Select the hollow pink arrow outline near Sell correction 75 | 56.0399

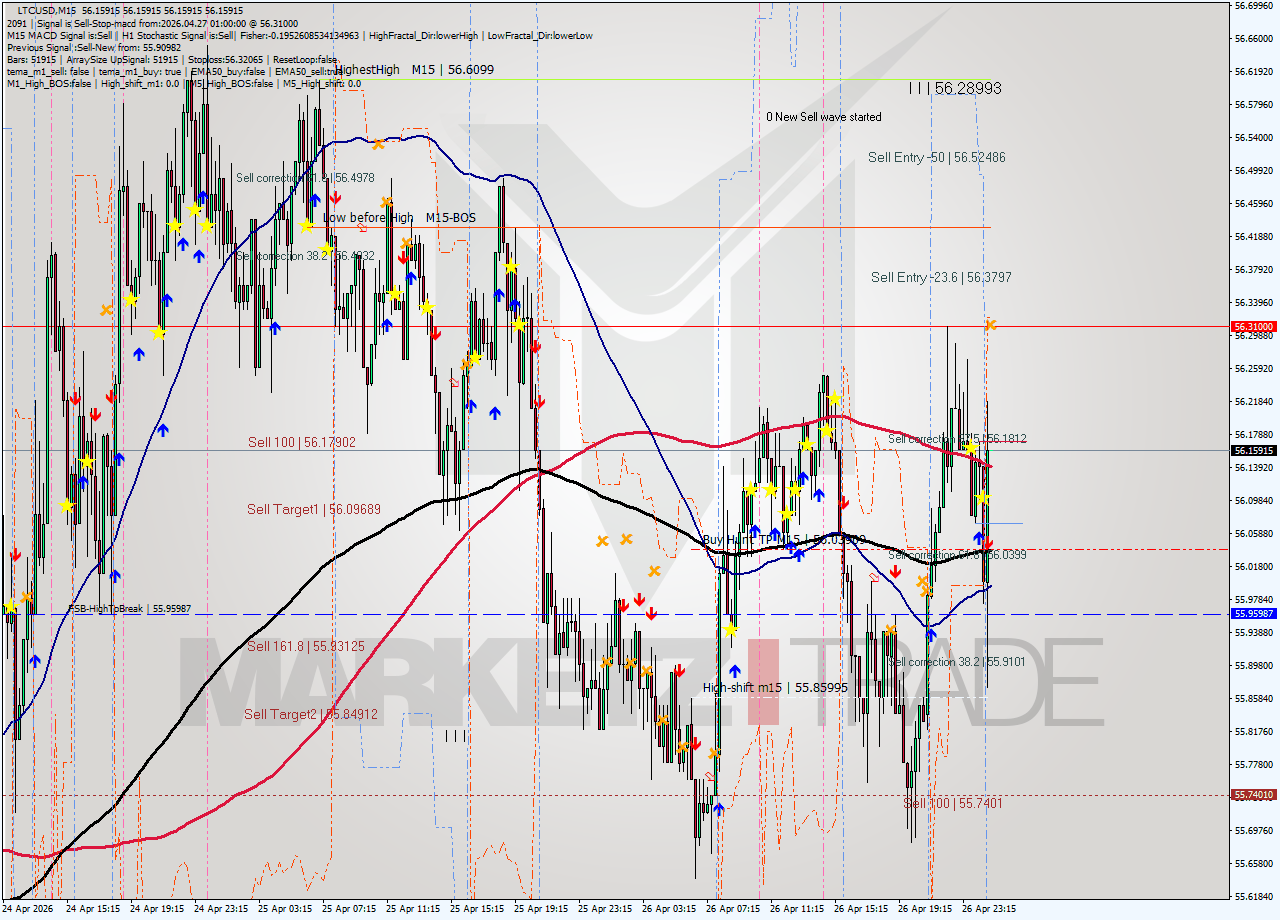coord(874,577)
